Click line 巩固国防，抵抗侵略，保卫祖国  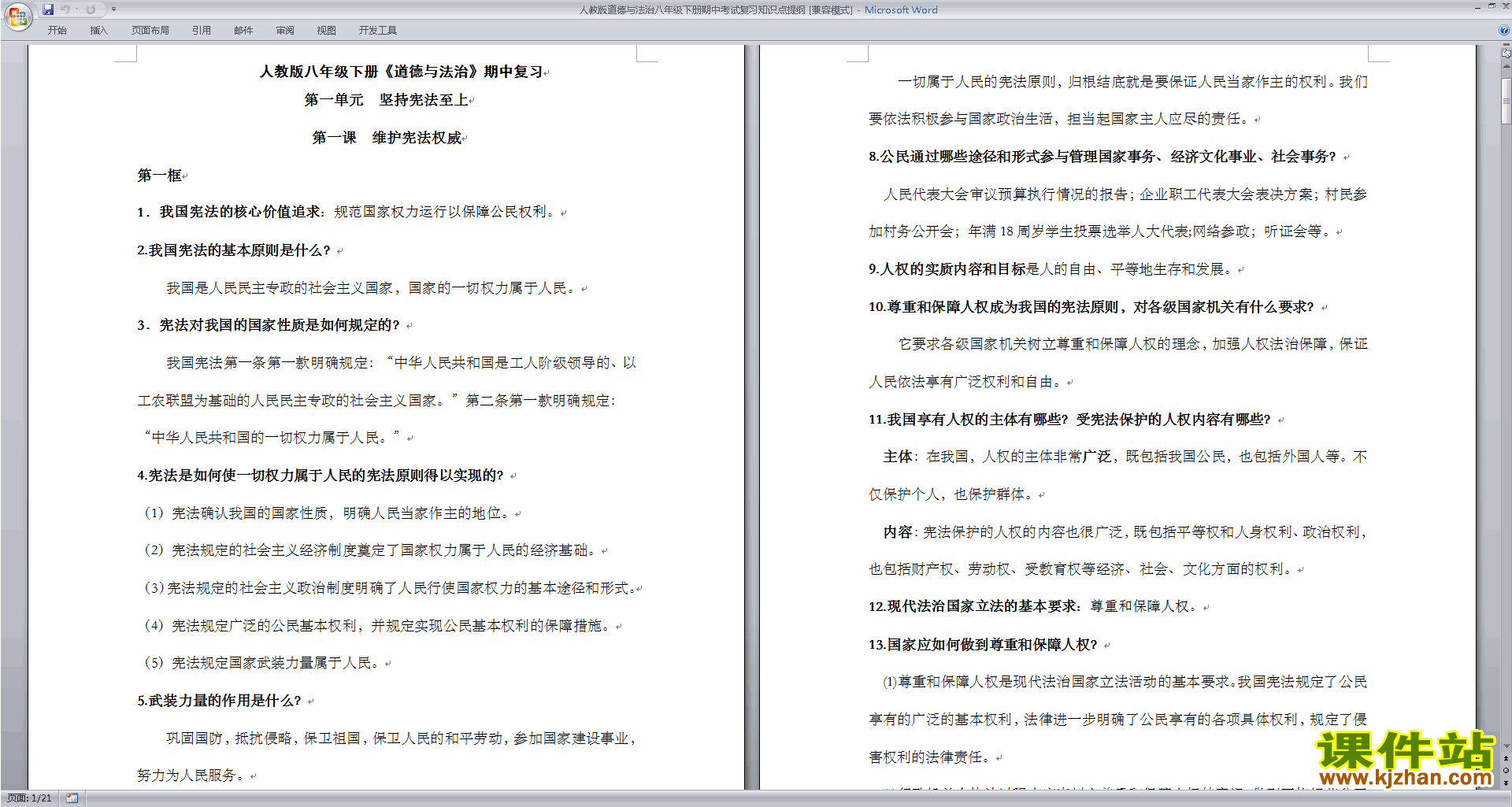tap(401, 739)
